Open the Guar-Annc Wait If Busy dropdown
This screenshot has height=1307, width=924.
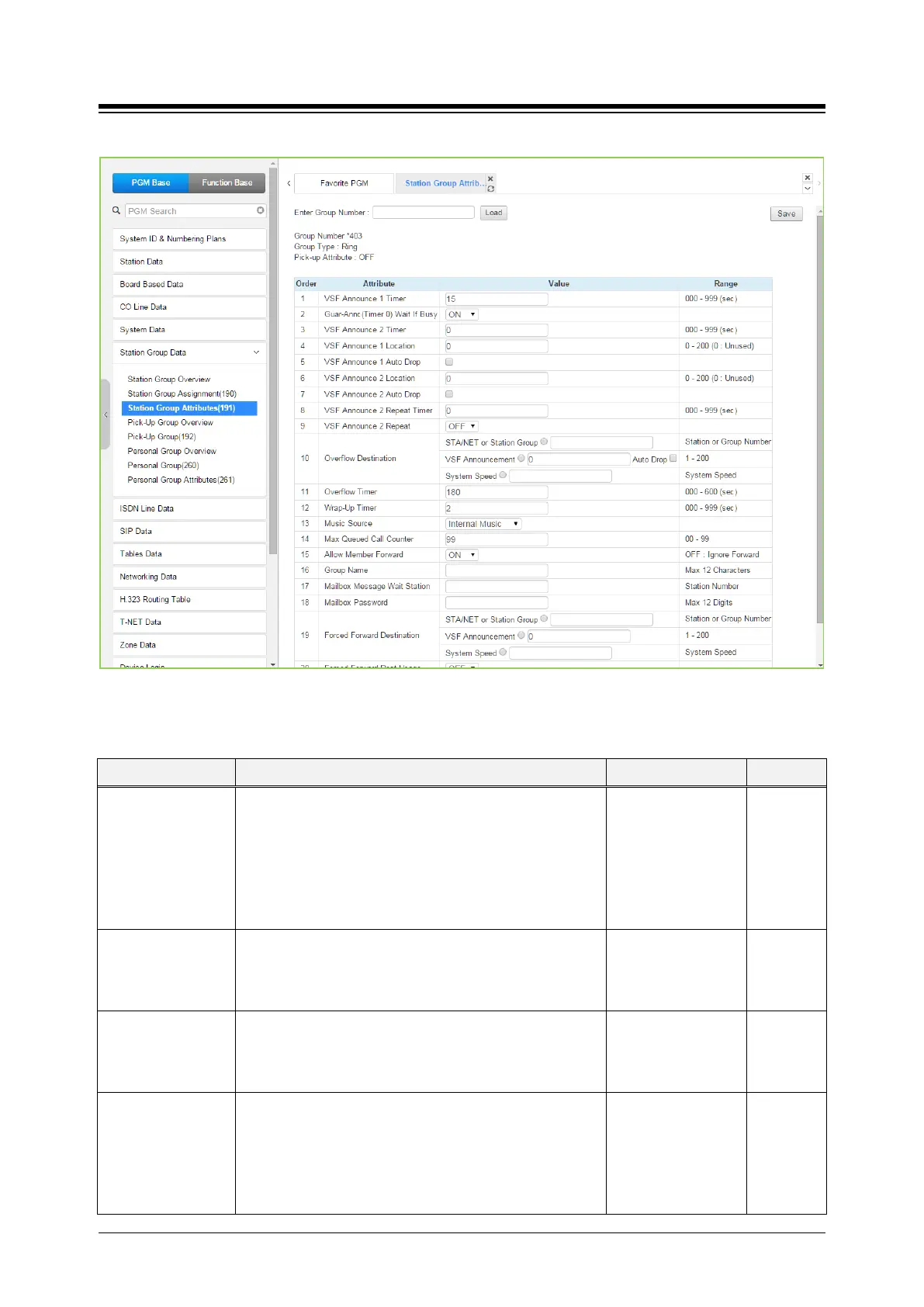462,314
